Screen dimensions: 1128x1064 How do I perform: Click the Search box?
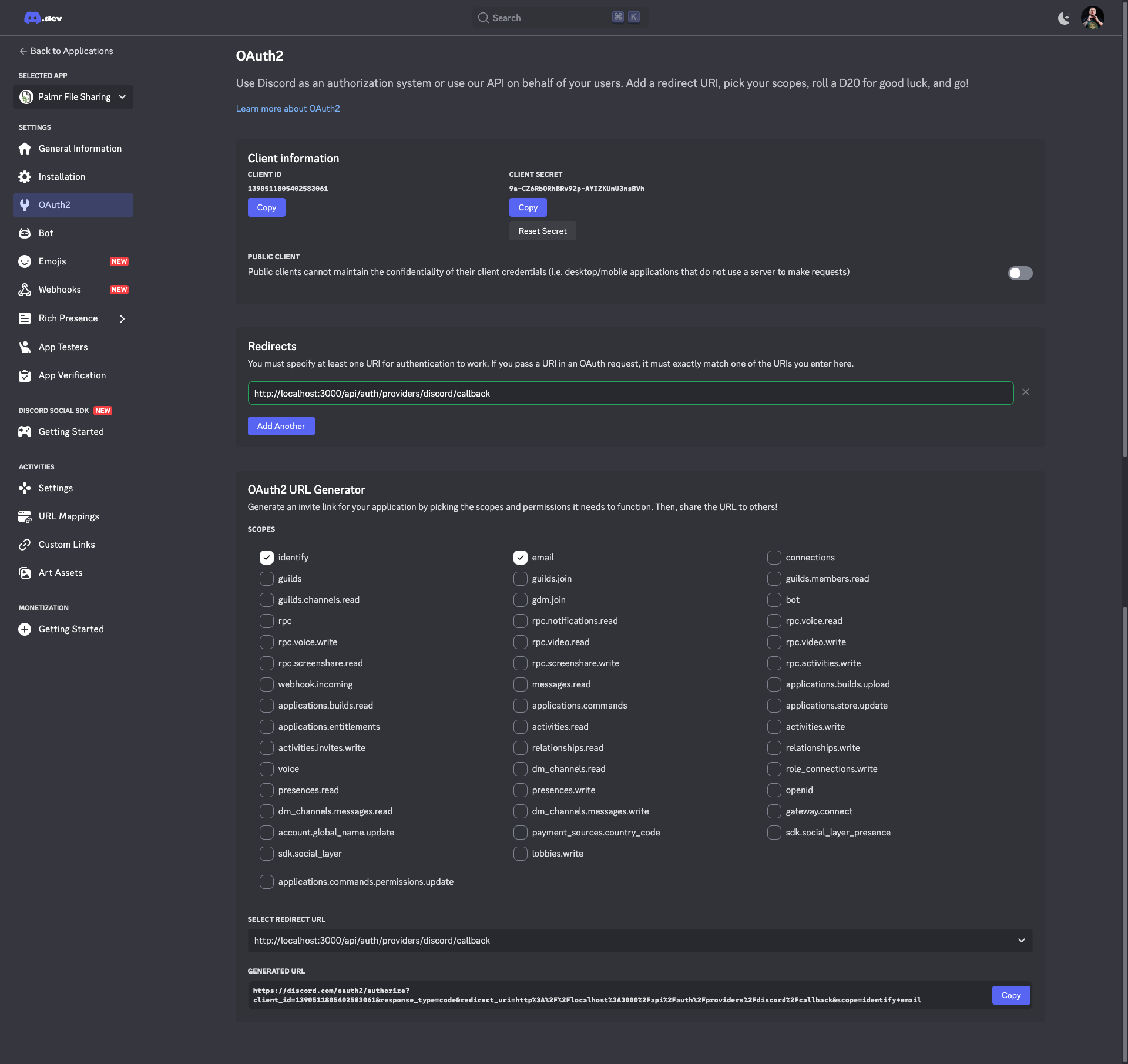tap(560, 18)
